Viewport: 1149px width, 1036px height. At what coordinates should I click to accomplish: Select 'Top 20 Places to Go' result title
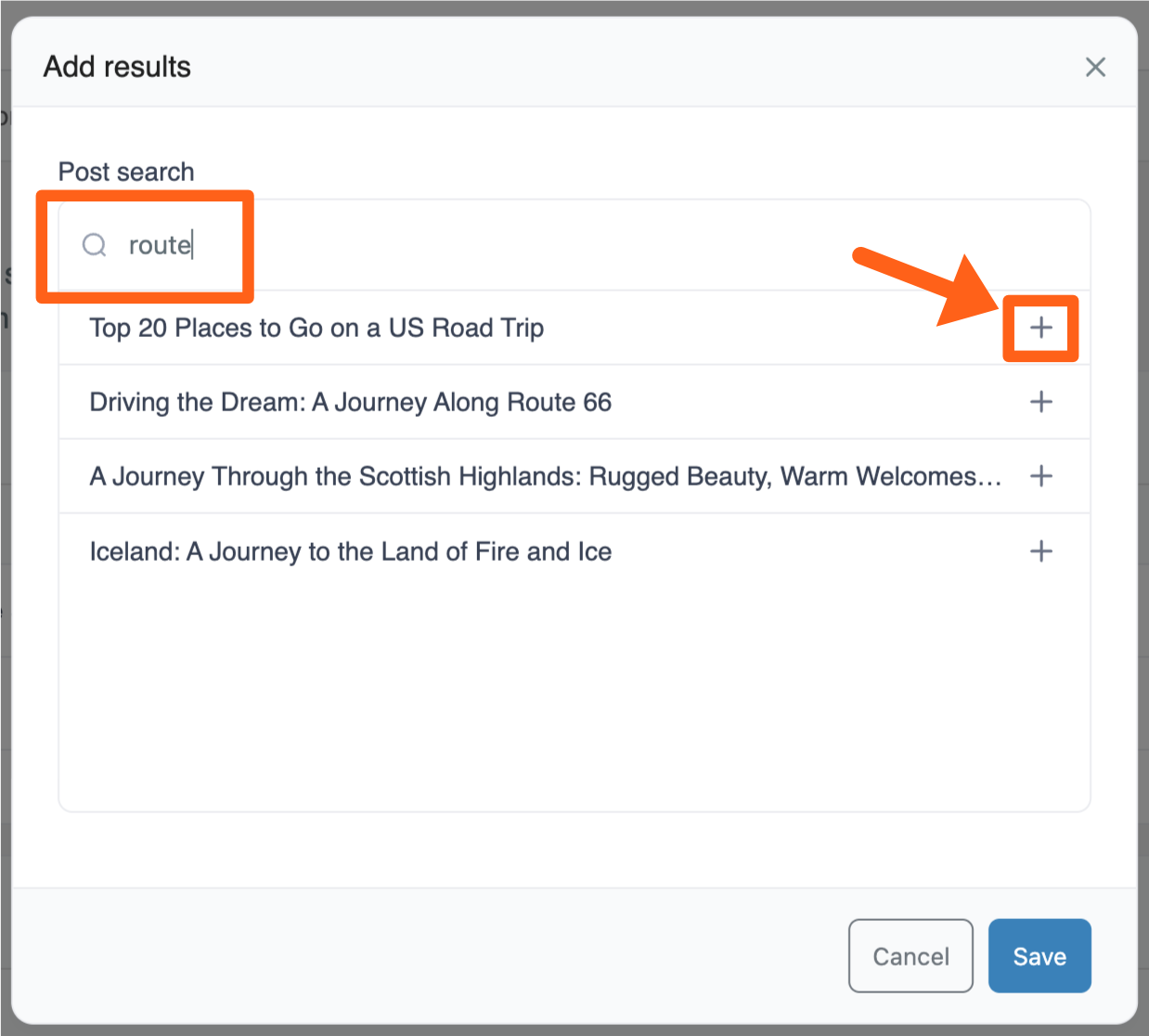pos(316,328)
